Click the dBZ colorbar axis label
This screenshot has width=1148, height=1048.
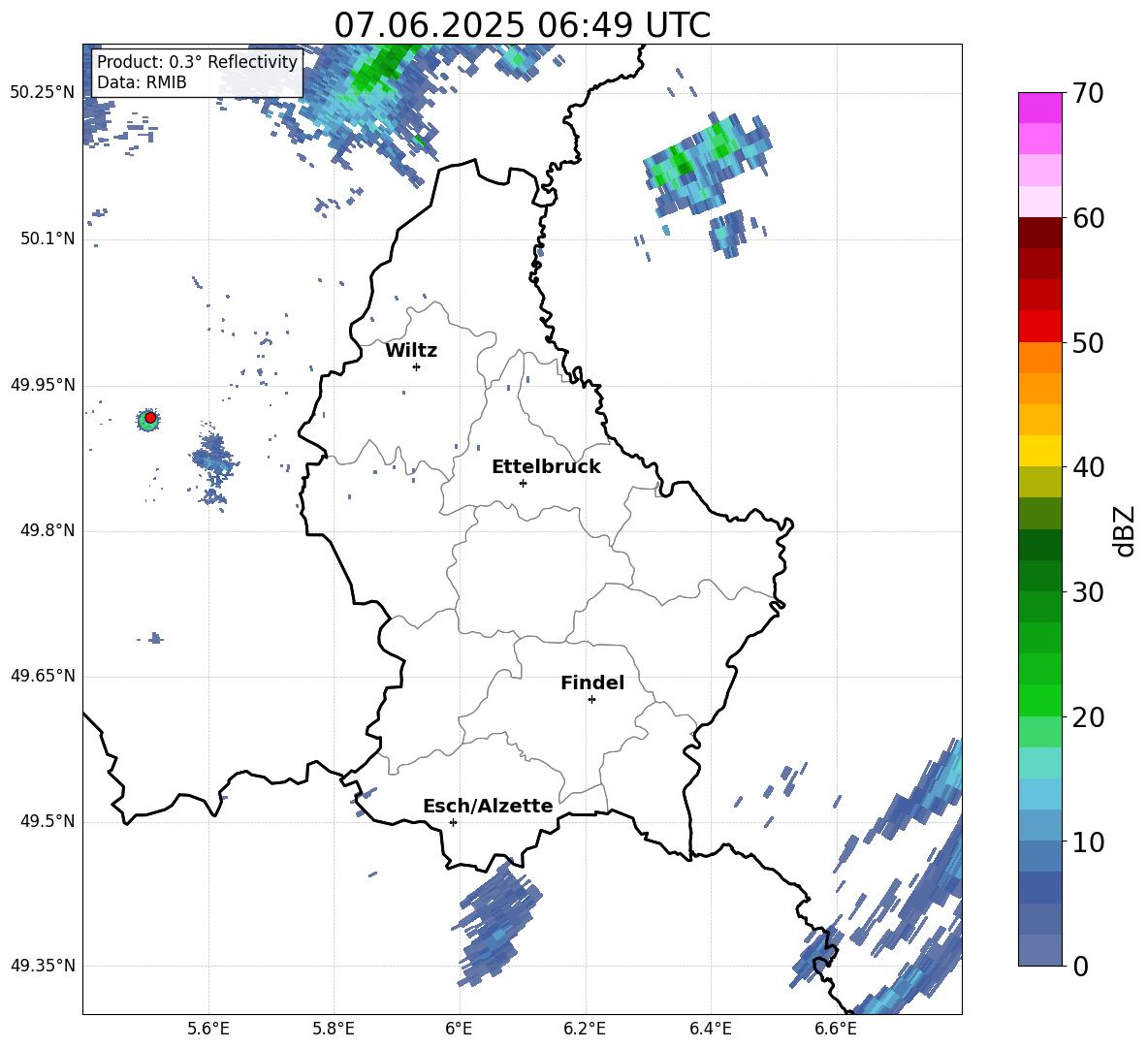[x=1126, y=530]
